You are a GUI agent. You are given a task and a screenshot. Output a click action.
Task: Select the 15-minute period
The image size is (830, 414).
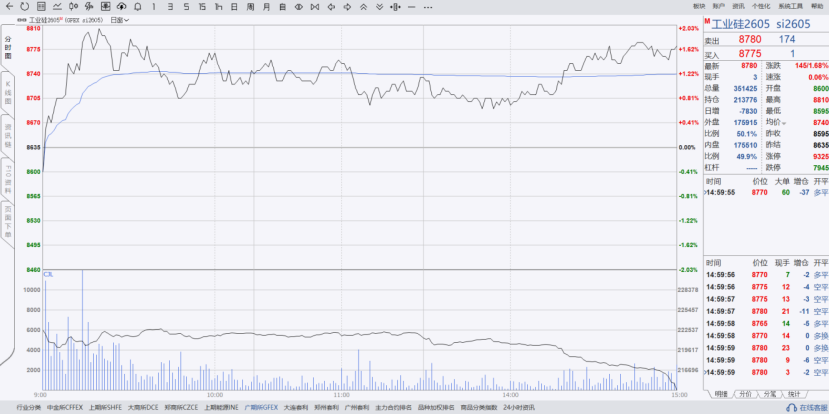tap(202, 7)
